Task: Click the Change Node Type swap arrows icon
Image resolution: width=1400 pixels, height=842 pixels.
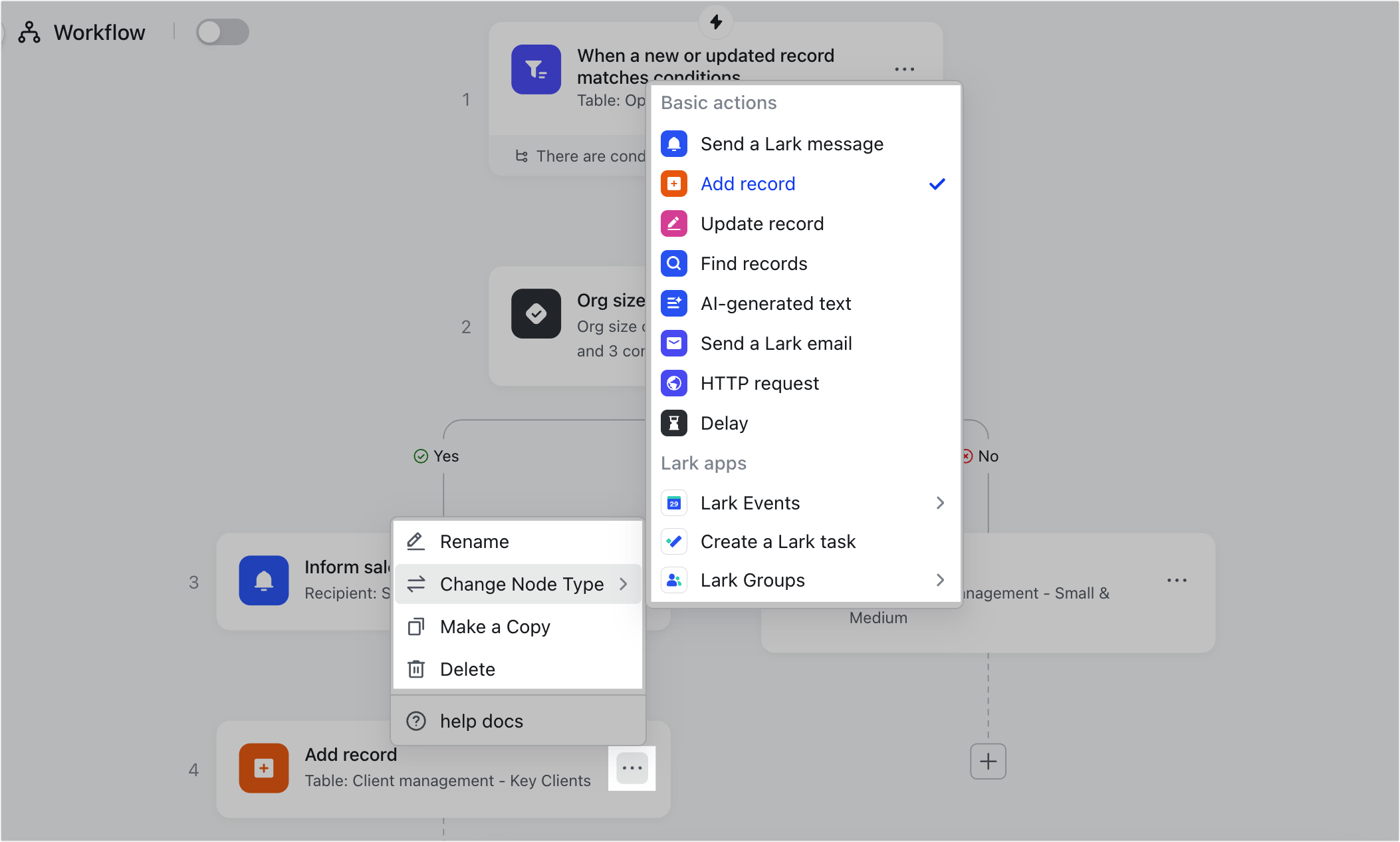Action: tap(416, 584)
